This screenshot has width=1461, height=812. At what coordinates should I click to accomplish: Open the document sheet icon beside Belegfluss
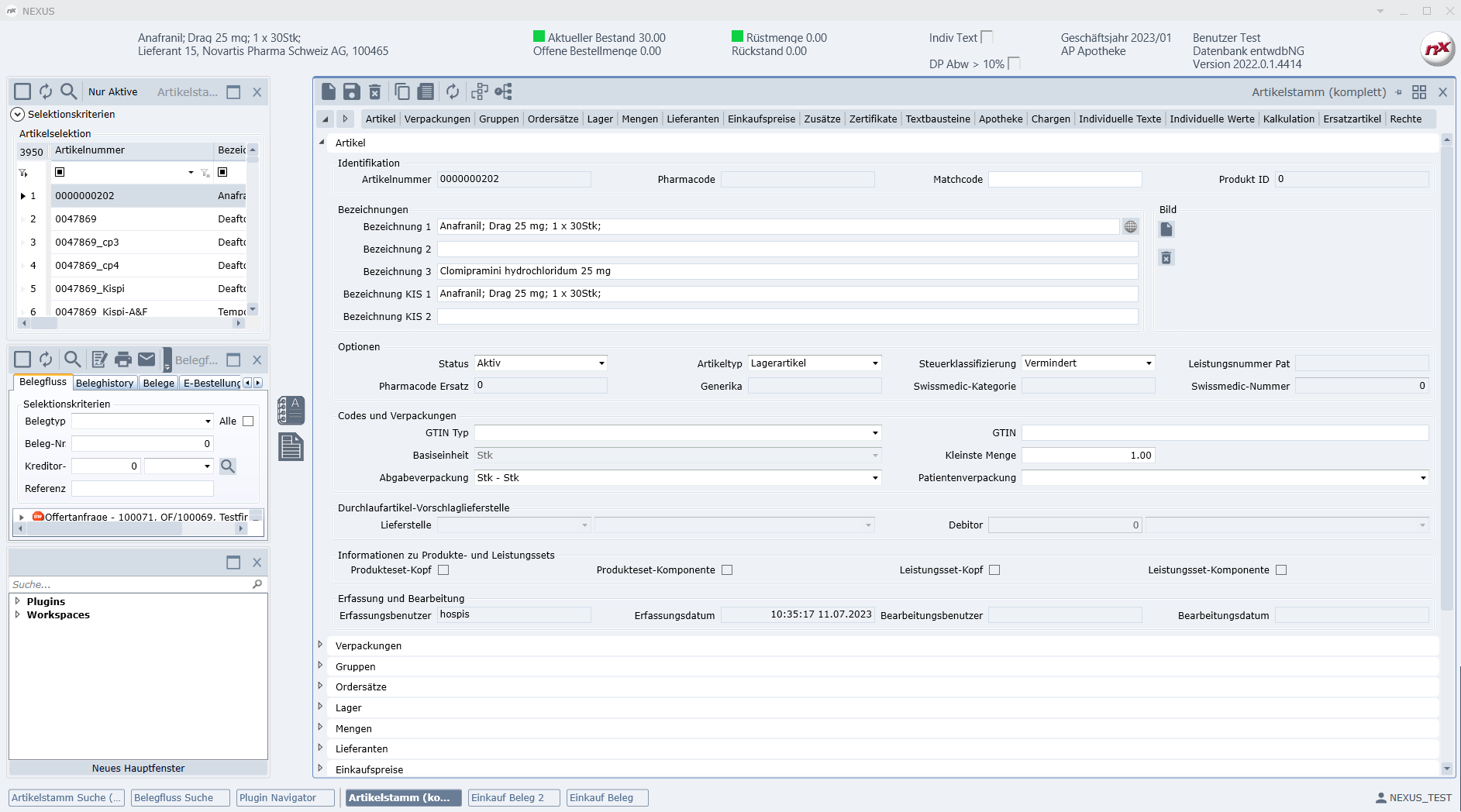point(291,447)
